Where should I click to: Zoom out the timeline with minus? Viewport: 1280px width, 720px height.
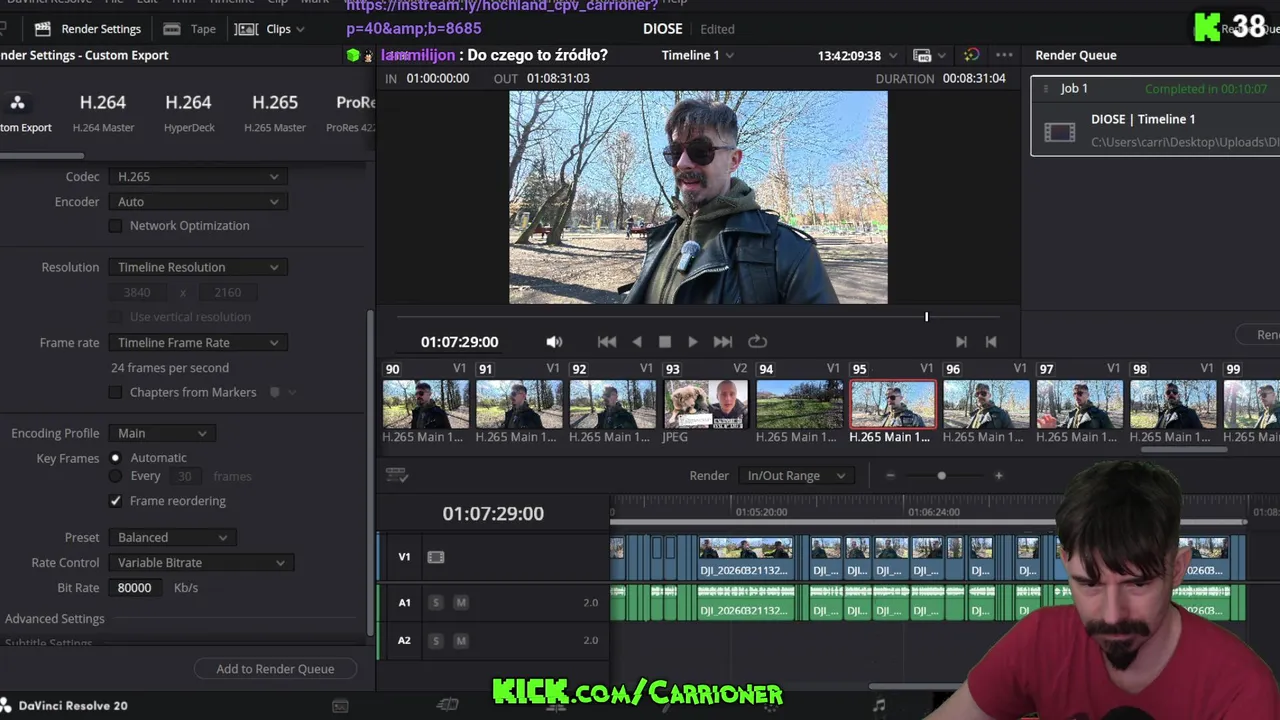[x=890, y=476]
